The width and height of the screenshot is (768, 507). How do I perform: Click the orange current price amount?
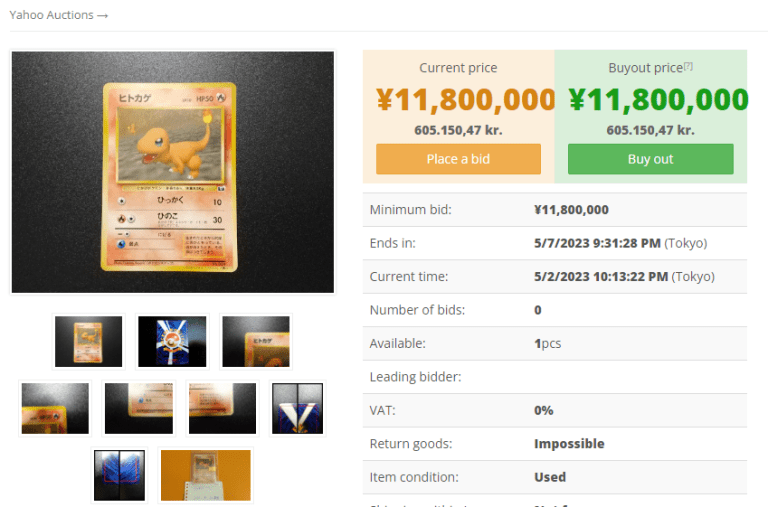466,99
